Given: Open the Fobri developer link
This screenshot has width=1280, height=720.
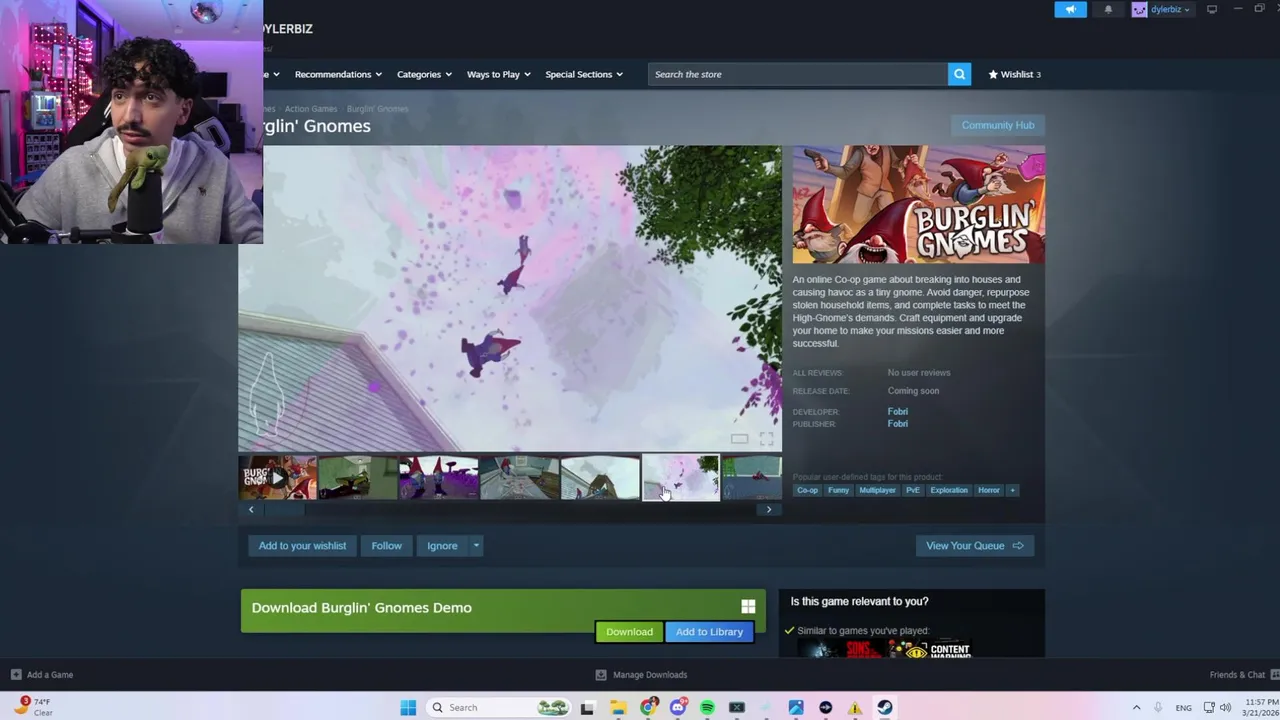Looking at the screenshot, I should 898,411.
